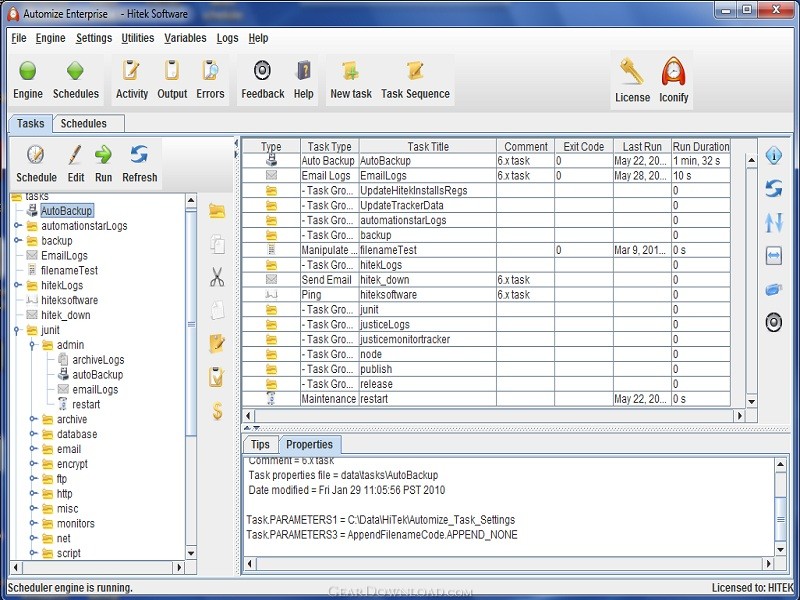Expand the encrypt subfolder
The image size is (800, 600).
click(x=33, y=464)
